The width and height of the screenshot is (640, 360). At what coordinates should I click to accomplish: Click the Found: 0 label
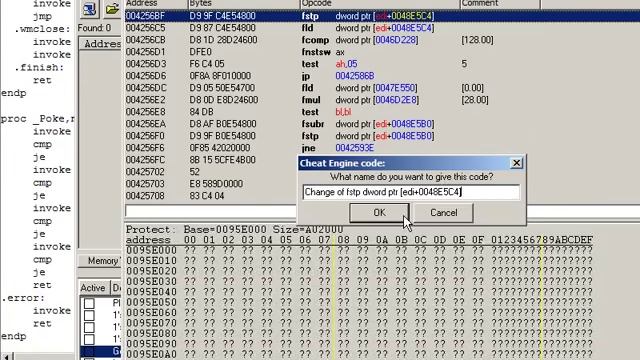(94, 28)
